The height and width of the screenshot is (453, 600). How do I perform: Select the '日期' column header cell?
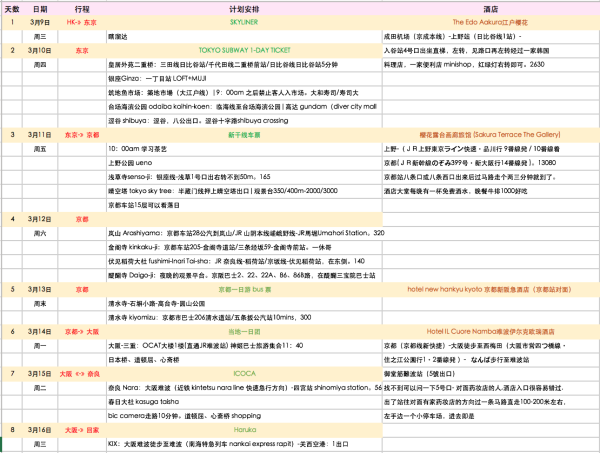point(40,9)
